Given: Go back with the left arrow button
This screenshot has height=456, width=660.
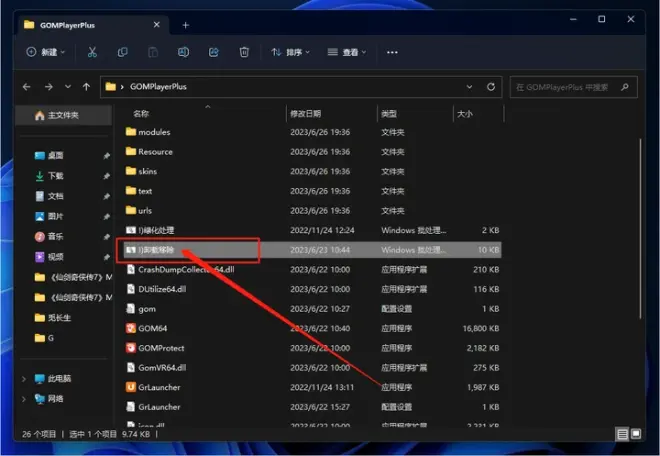Looking at the screenshot, I should (27, 87).
